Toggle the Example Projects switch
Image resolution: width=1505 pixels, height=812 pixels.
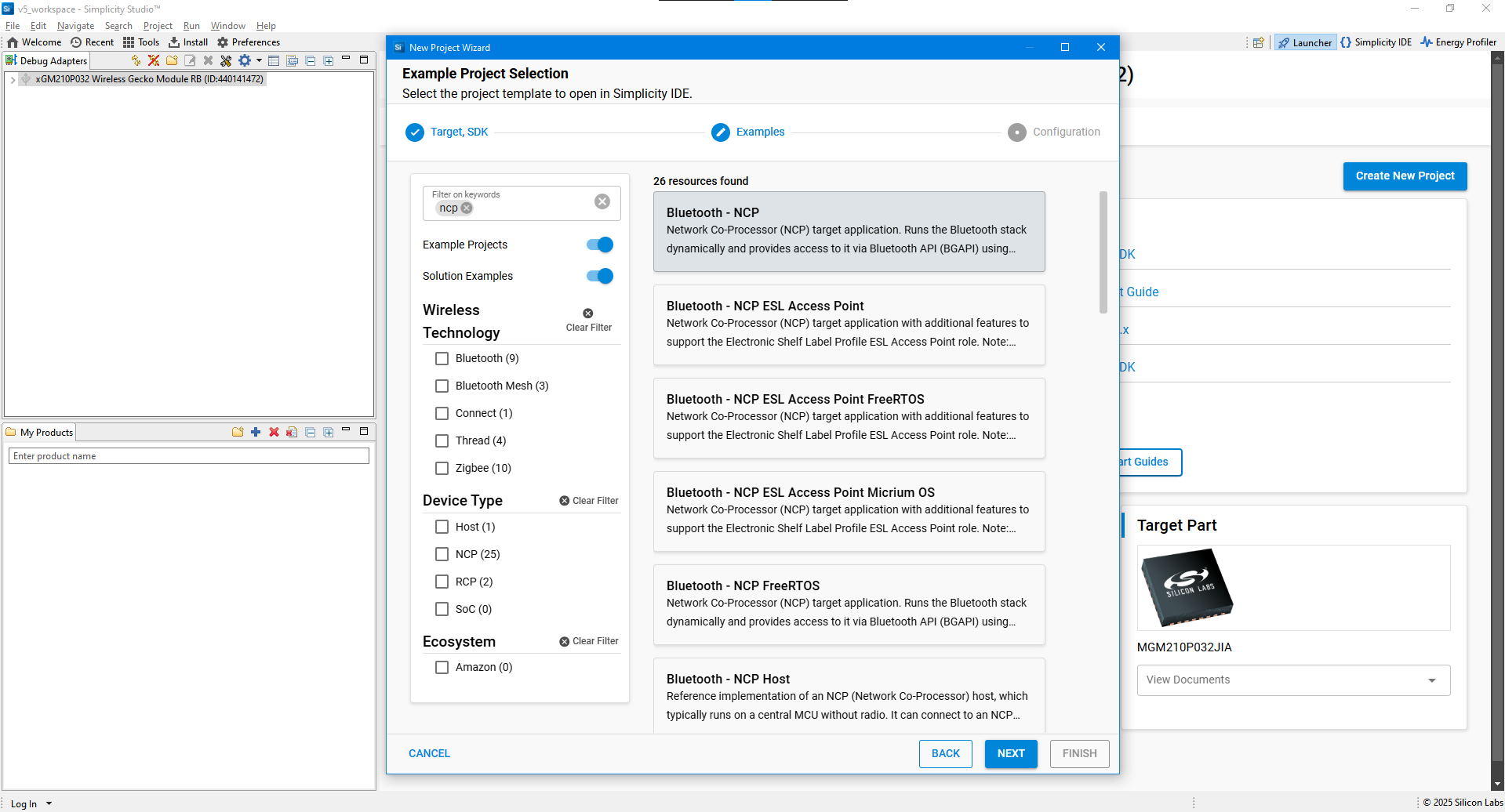point(600,245)
